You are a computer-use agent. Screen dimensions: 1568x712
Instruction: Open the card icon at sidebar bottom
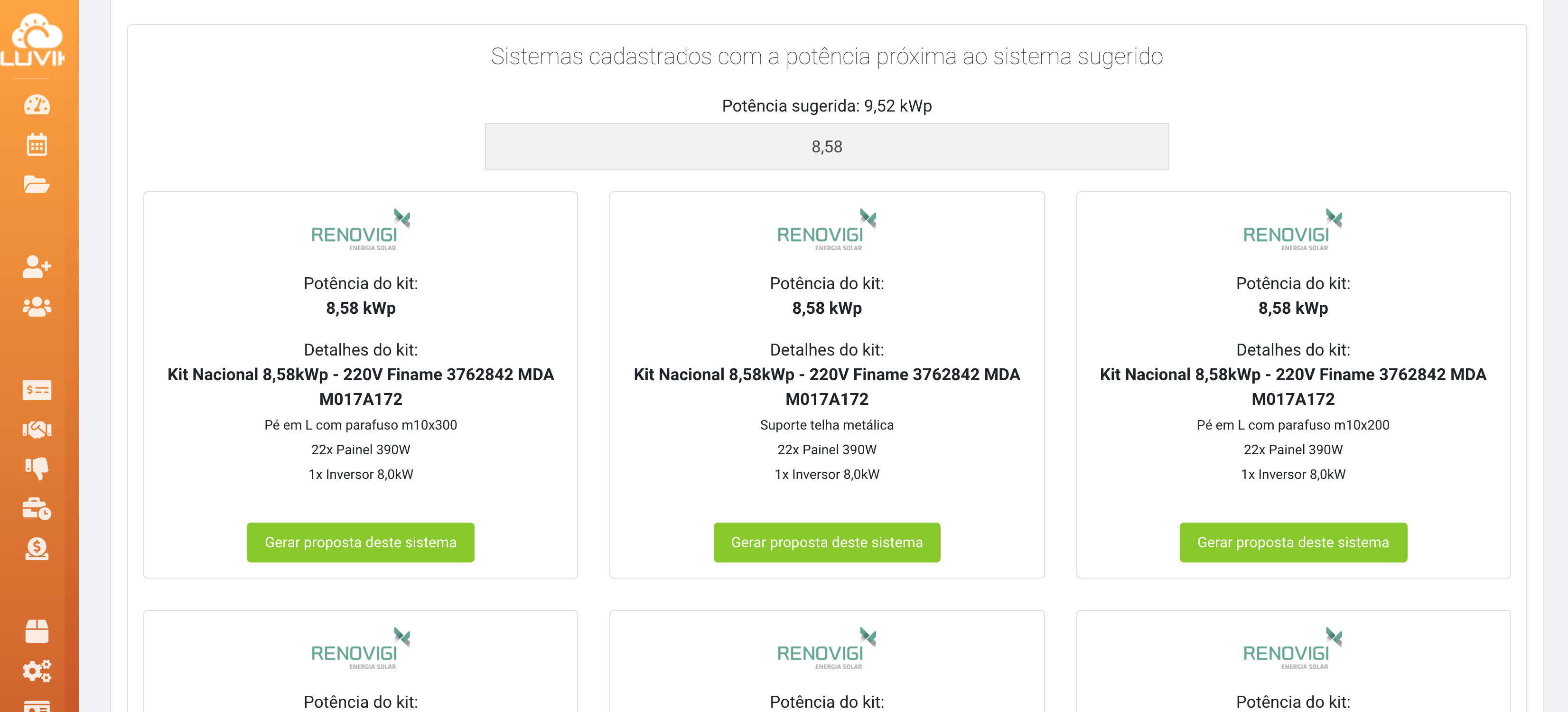click(x=37, y=706)
